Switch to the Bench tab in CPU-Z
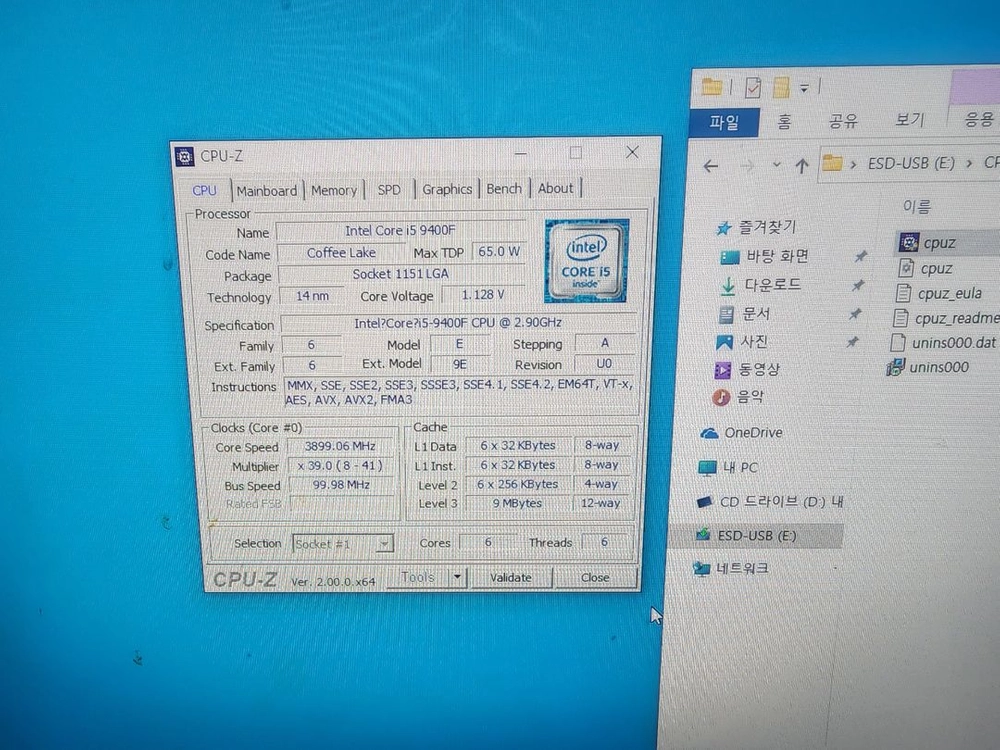This screenshot has width=1000, height=750. 503,188
